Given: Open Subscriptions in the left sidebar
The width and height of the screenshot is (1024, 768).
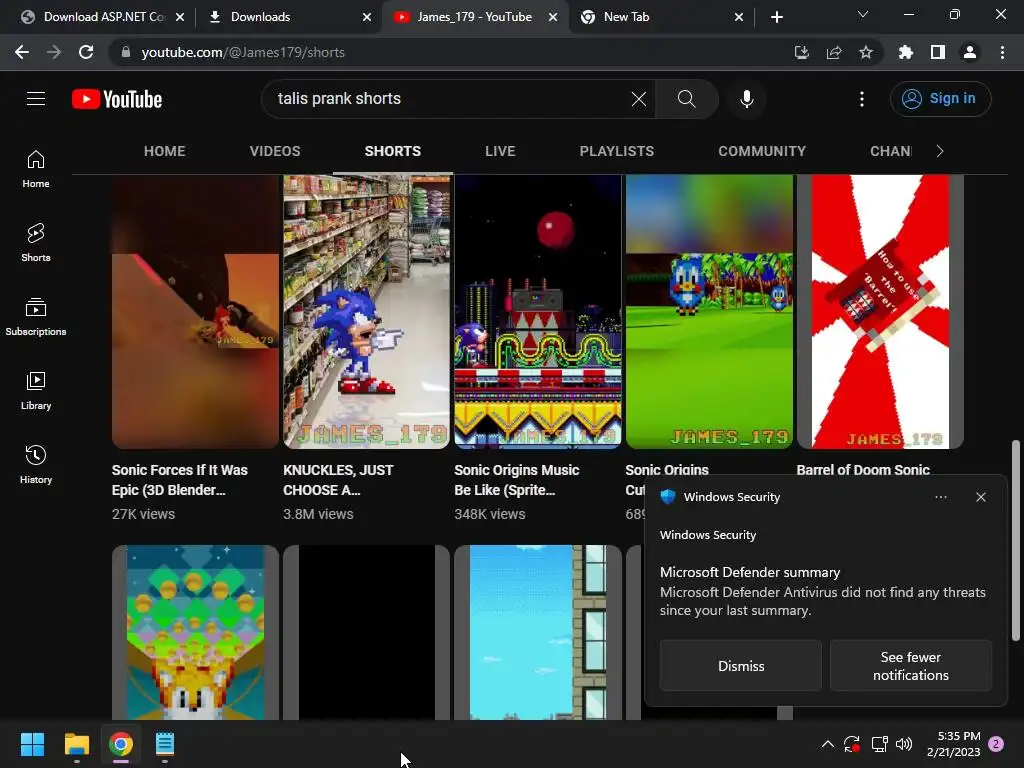Looking at the screenshot, I should (x=36, y=317).
